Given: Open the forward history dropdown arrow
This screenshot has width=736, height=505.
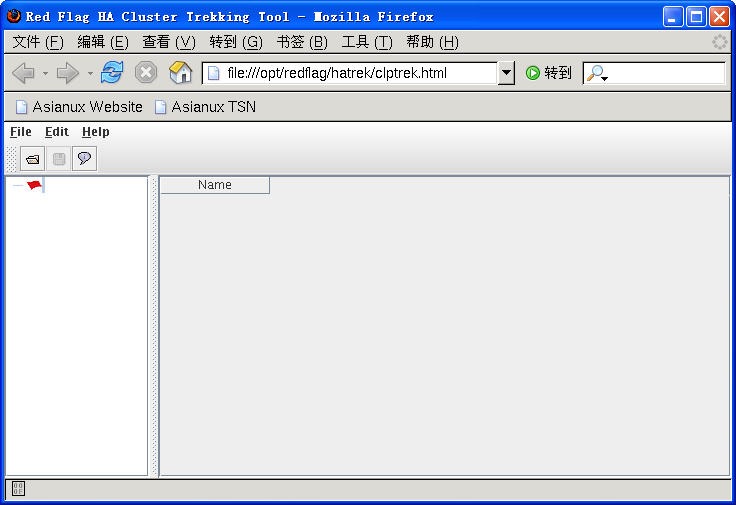Looking at the screenshot, I should click(x=90, y=74).
